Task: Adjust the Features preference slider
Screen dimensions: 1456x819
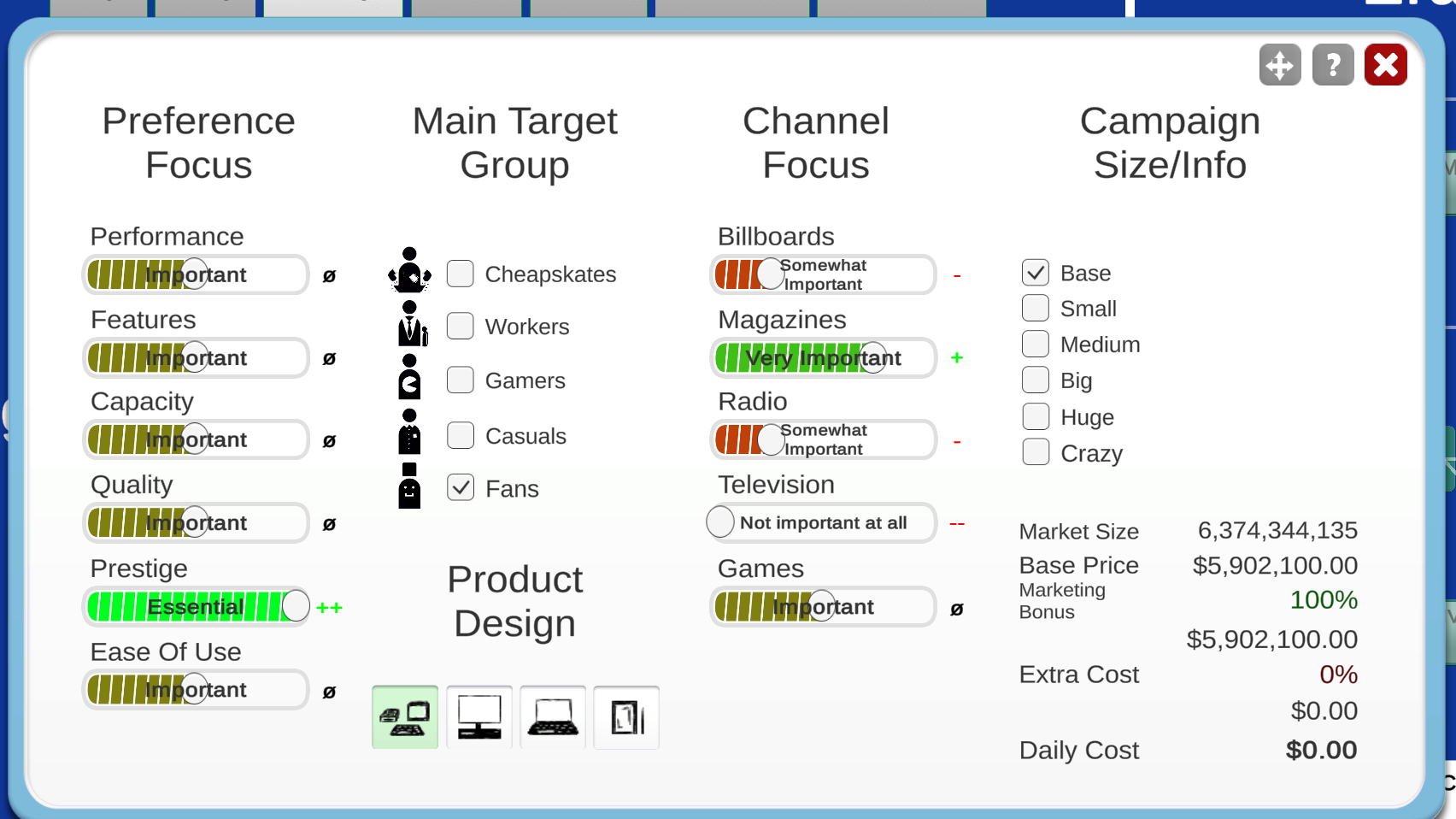Action: tap(196, 357)
